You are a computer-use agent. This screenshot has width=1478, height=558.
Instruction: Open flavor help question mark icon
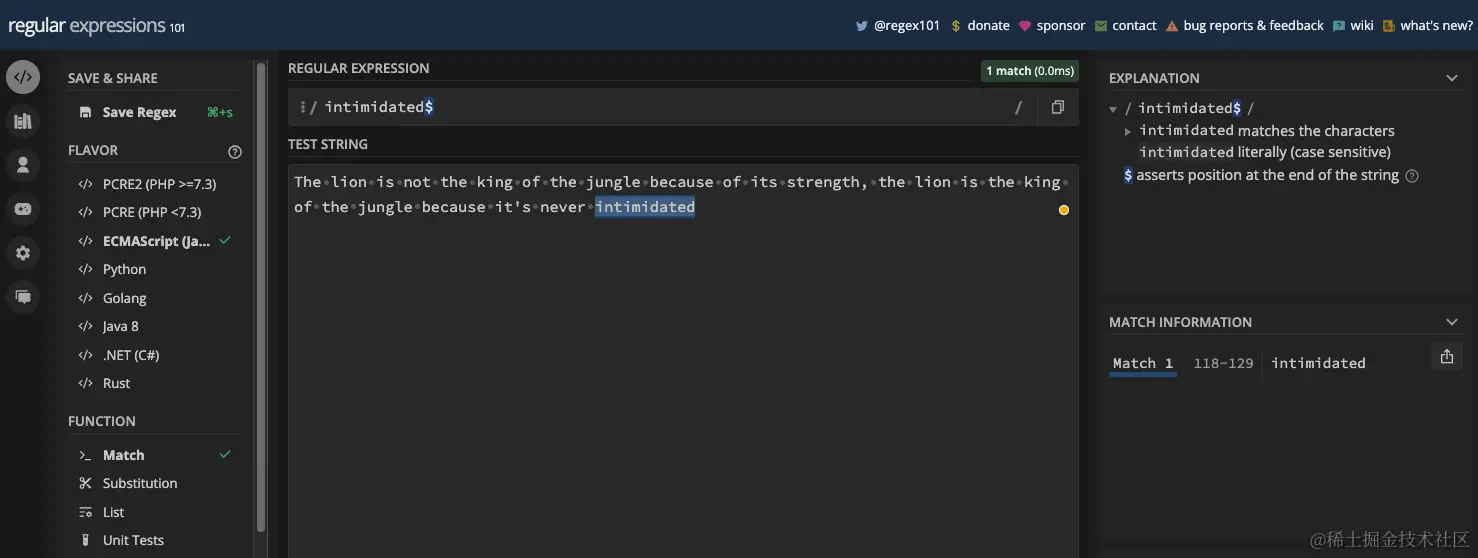(235, 152)
